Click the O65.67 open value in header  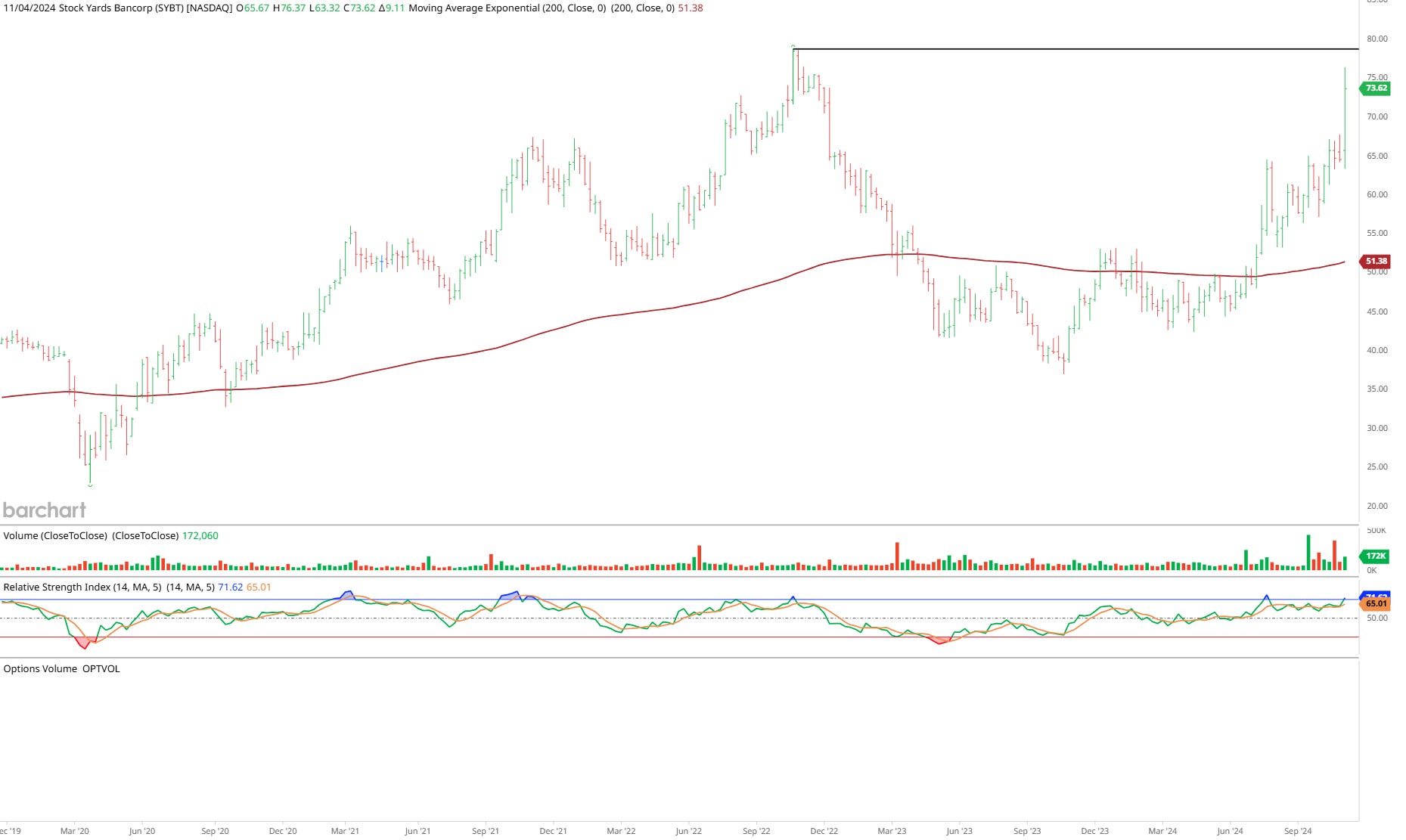click(253, 8)
